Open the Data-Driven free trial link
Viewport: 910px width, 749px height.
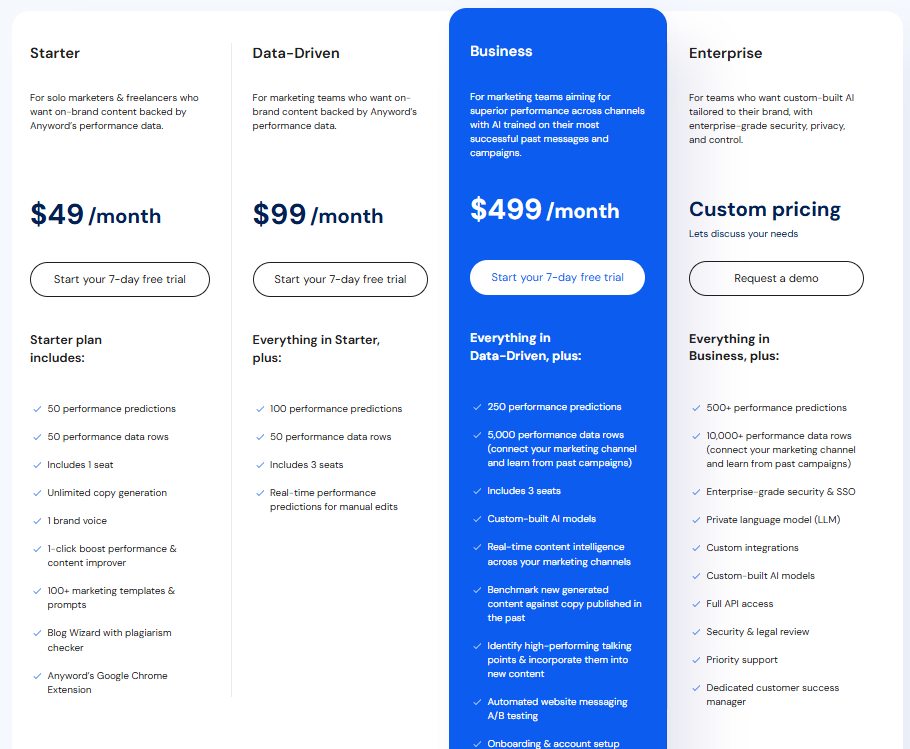click(x=340, y=279)
